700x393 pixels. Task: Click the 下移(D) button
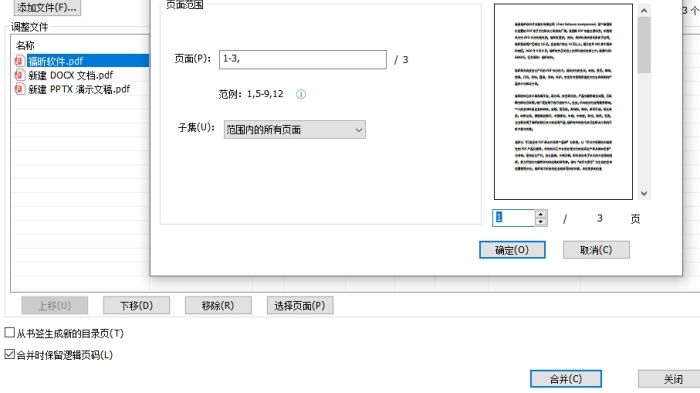click(x=136, y=305)
